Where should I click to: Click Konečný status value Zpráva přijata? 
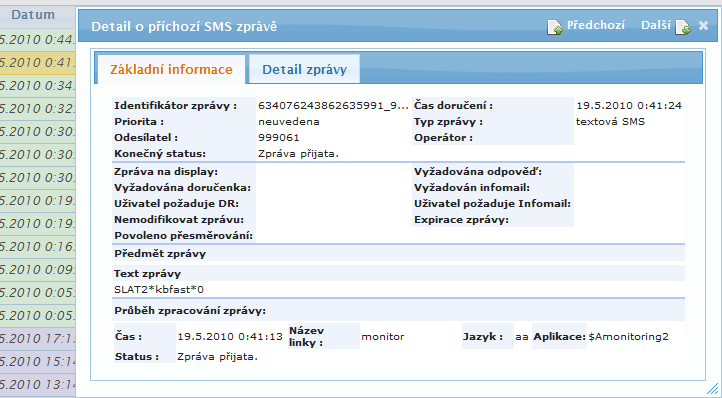tap(298, 153)
